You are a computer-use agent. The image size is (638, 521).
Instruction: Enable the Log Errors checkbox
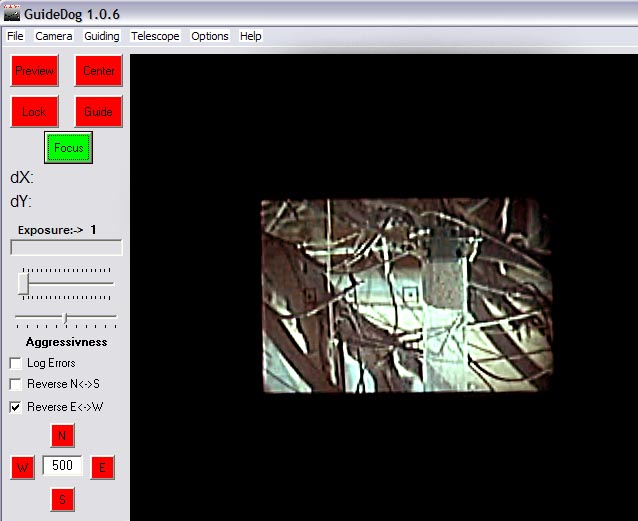point(15,363)
